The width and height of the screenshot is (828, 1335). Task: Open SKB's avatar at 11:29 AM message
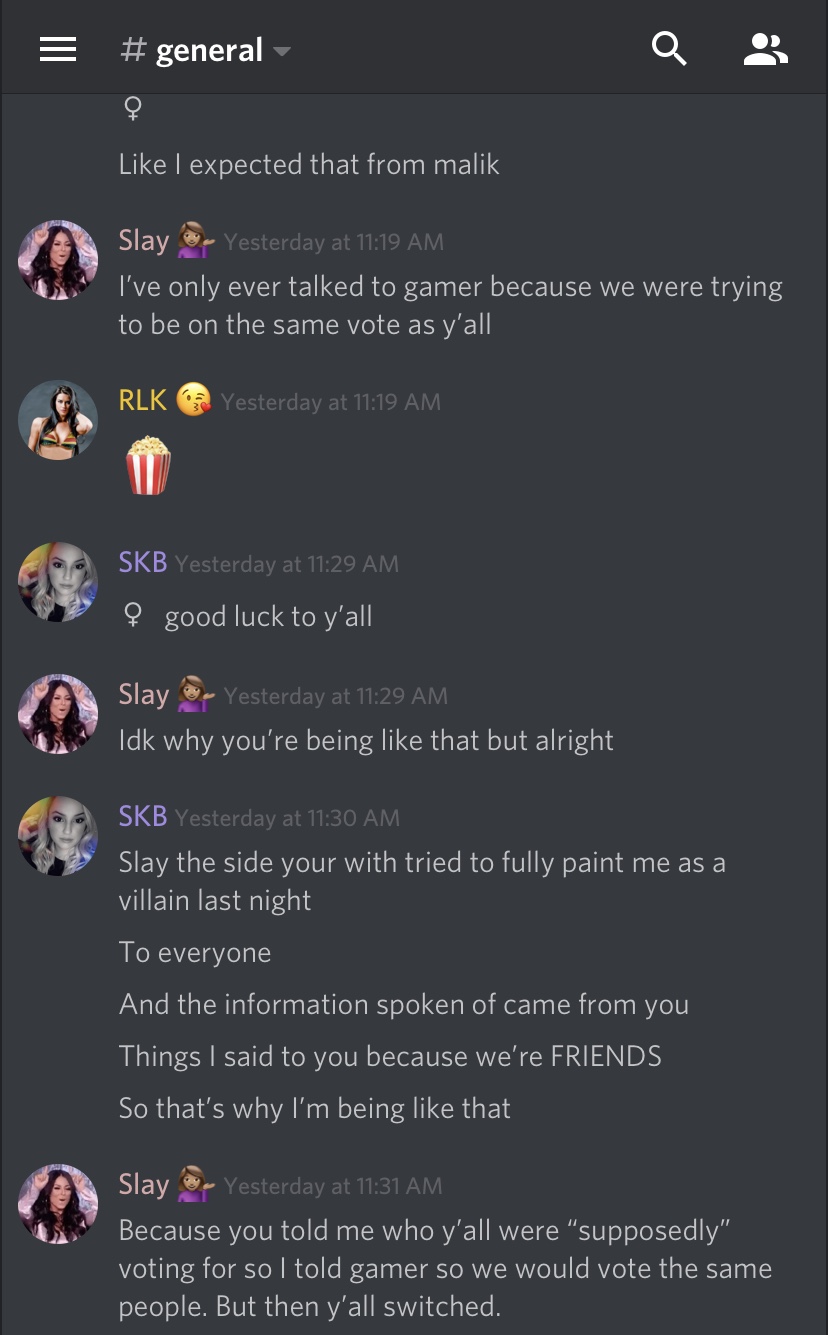point(58,582)
